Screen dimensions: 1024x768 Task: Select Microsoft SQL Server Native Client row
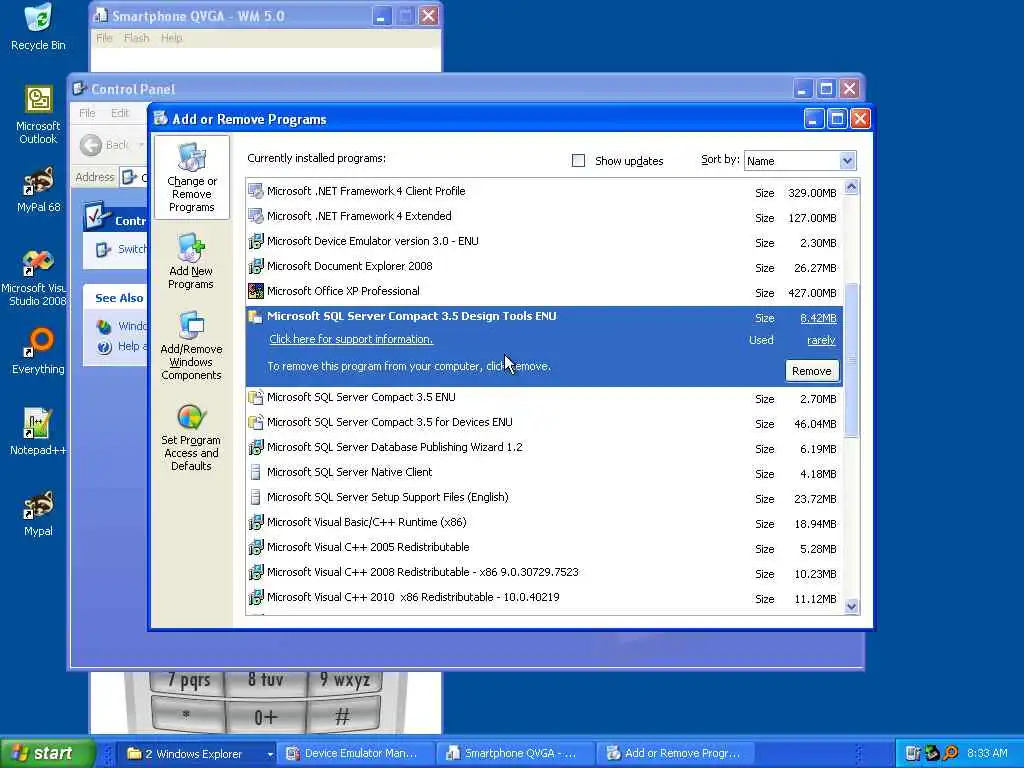point(544,472)
